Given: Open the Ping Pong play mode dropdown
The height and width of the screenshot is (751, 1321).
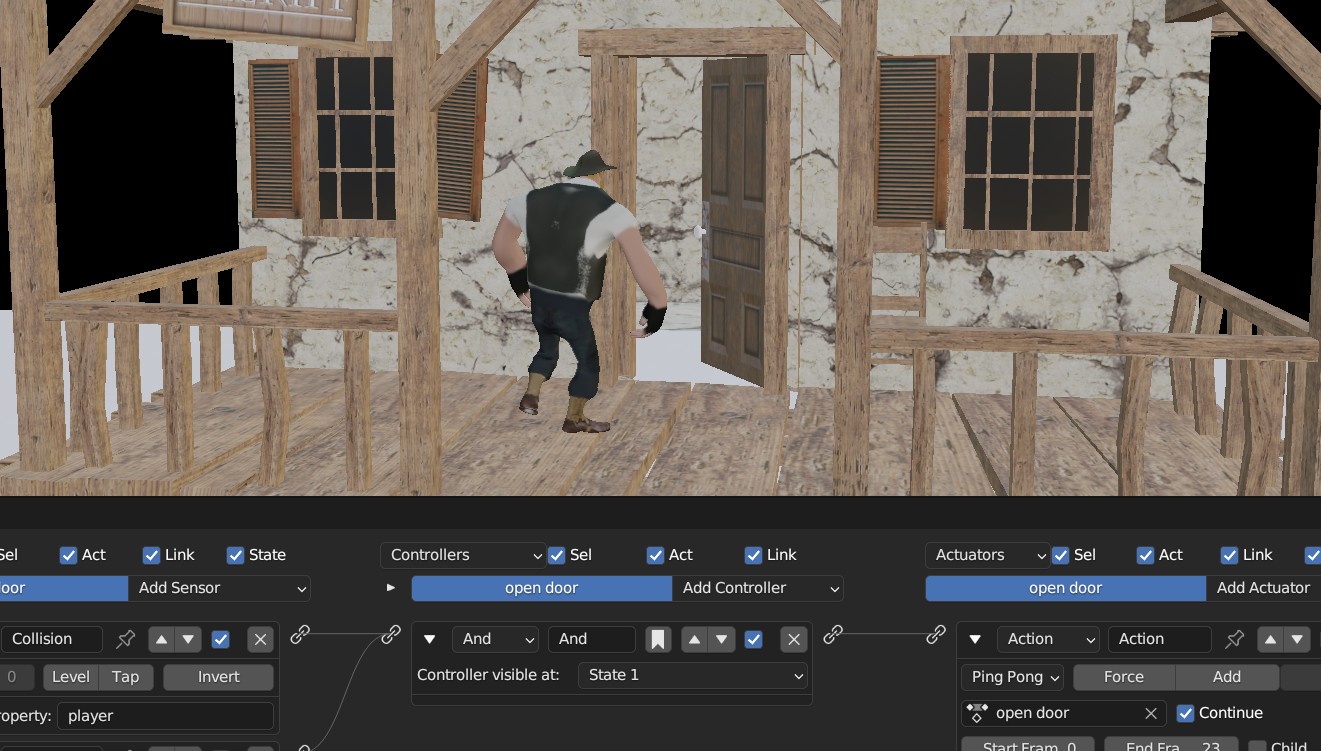Looking at the screenshot, I should [x=1012, y=677].
